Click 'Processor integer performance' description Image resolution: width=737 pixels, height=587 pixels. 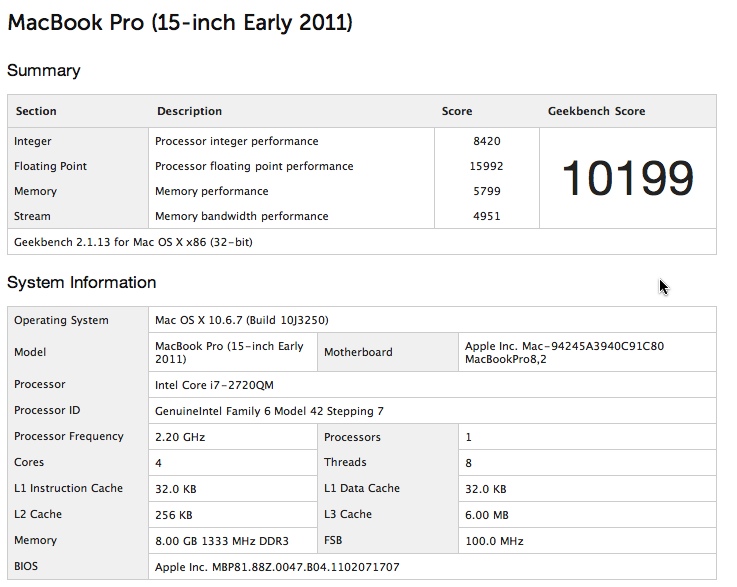(236, 141)
